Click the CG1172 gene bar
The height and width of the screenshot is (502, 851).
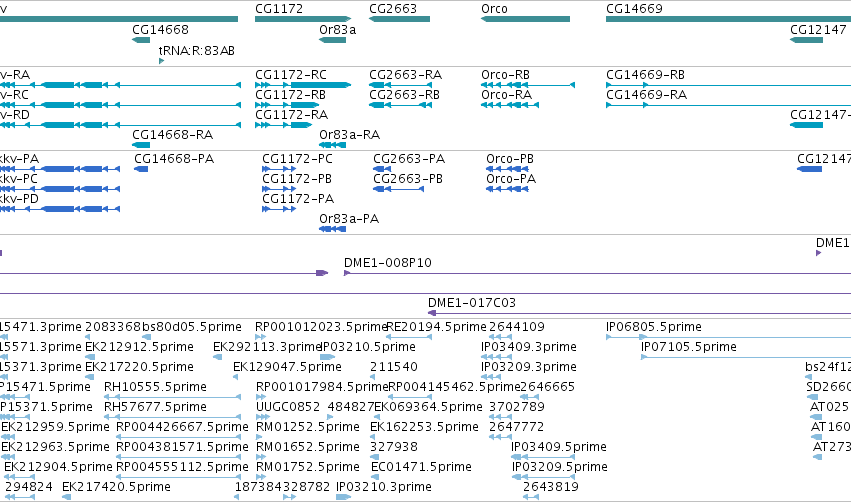click(303, 19)
